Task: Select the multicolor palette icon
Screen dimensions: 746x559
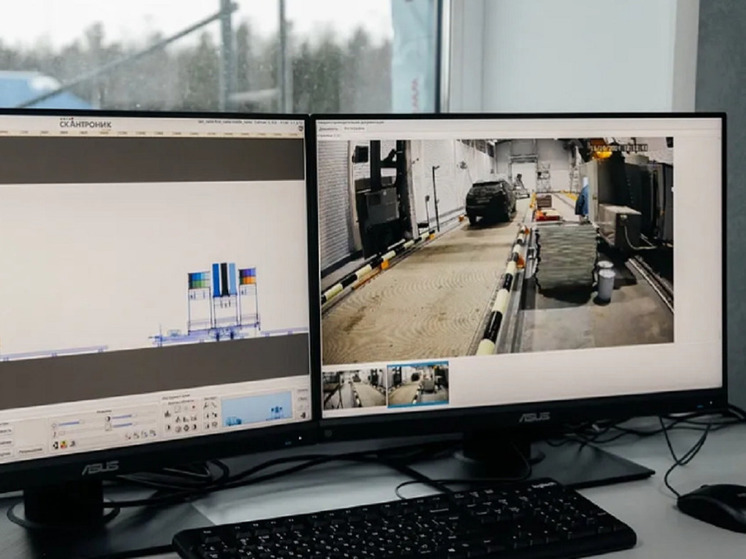Action: 63,444
